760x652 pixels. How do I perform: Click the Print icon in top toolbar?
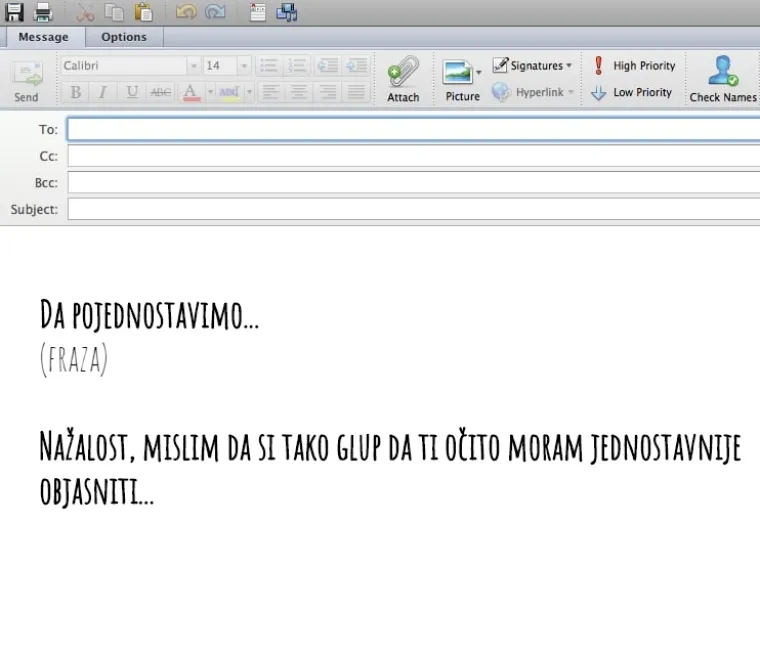coord(43,12)
